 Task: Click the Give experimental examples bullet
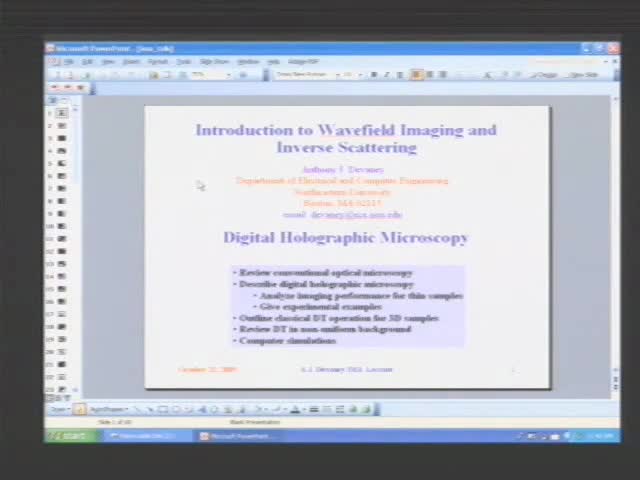320,307
